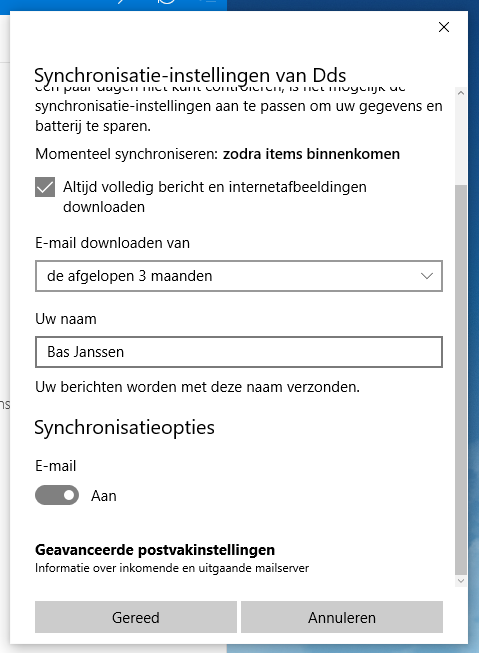The image size is (479, 653).
Task: Turn off the E-mail sync toggle
Action: tap(57, 495)
